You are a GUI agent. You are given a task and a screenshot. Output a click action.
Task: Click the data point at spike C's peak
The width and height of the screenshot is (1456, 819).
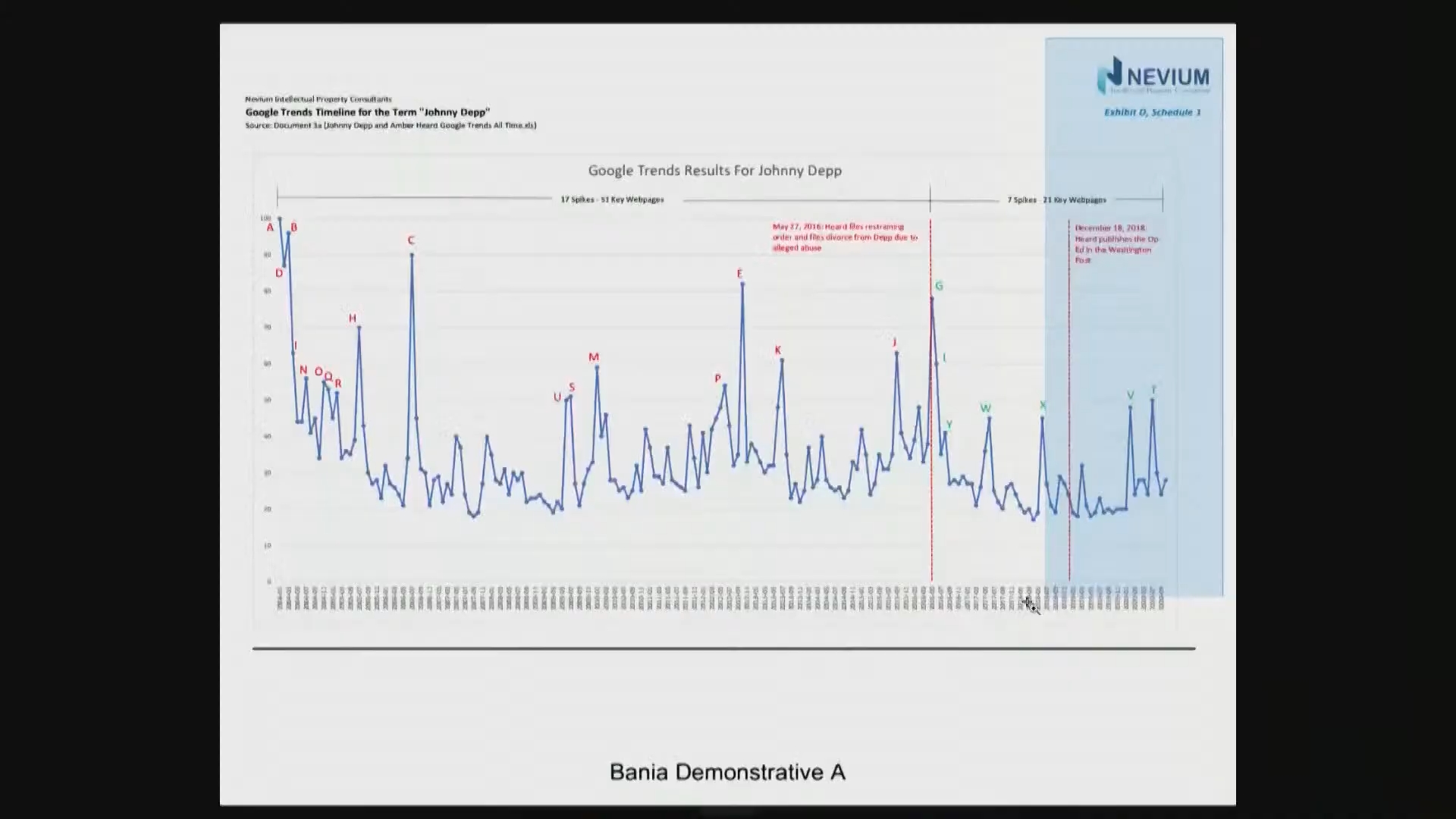pos(412,255)
